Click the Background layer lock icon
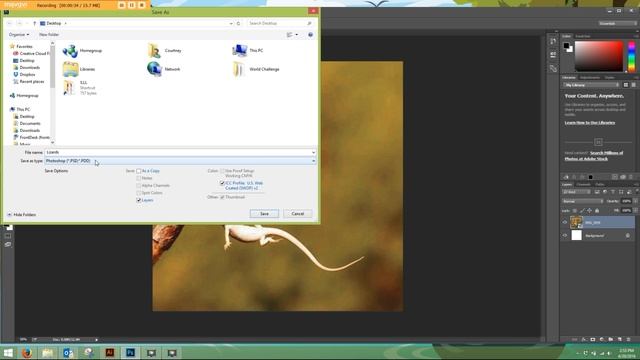The image size is (640, 360). [x=628, y=236]
